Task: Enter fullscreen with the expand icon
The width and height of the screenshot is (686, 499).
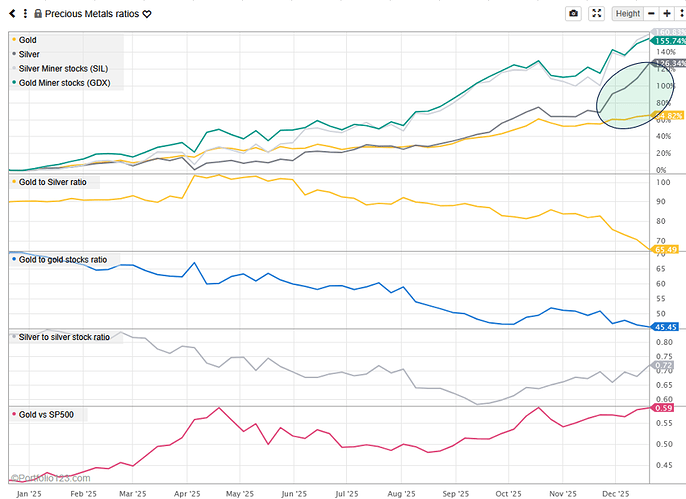Action: click(x=597, y=14)
